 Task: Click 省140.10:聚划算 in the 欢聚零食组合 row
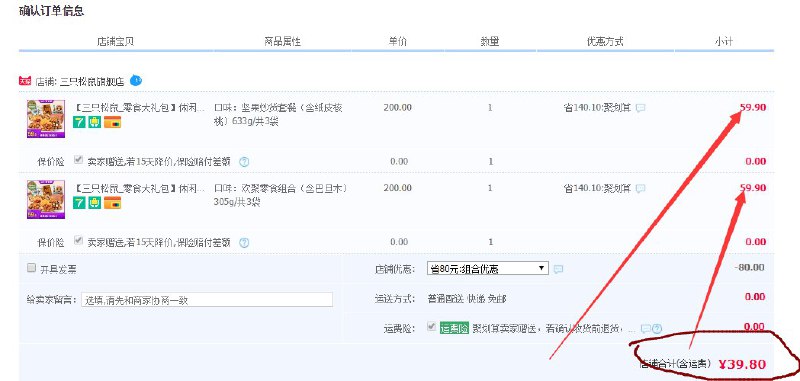point(597,189)
